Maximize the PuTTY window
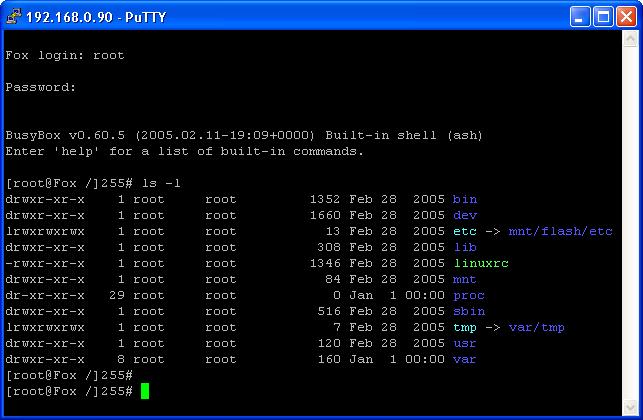The height and width of the screenshot is (420, 643). (x=604, y=16)
